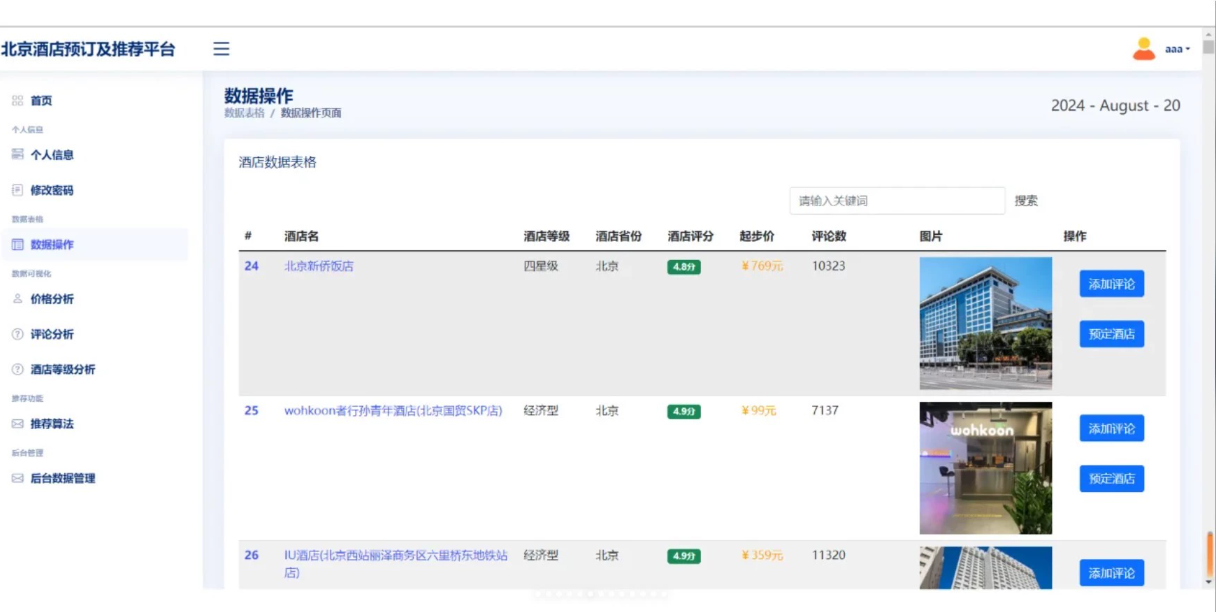Click the IU酒店 building photo
The image size is (1216, 612).
point(986,567)
